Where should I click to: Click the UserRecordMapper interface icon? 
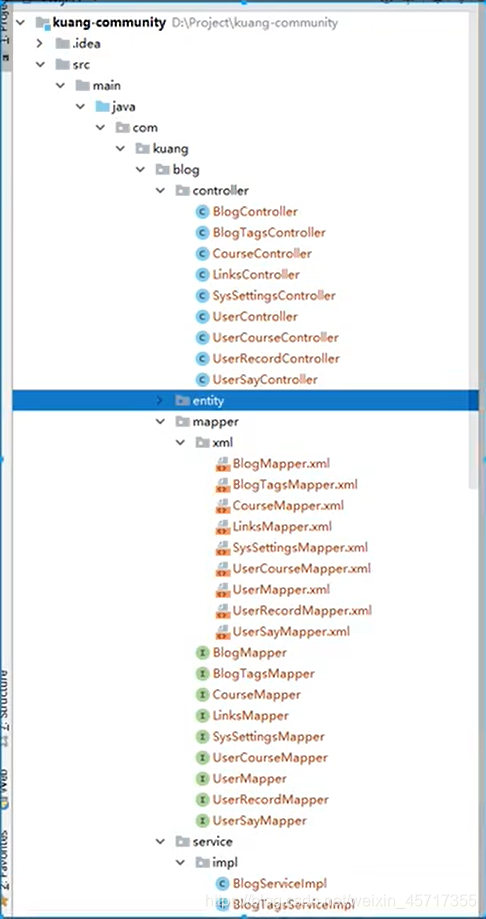click(x=202, y=799)
